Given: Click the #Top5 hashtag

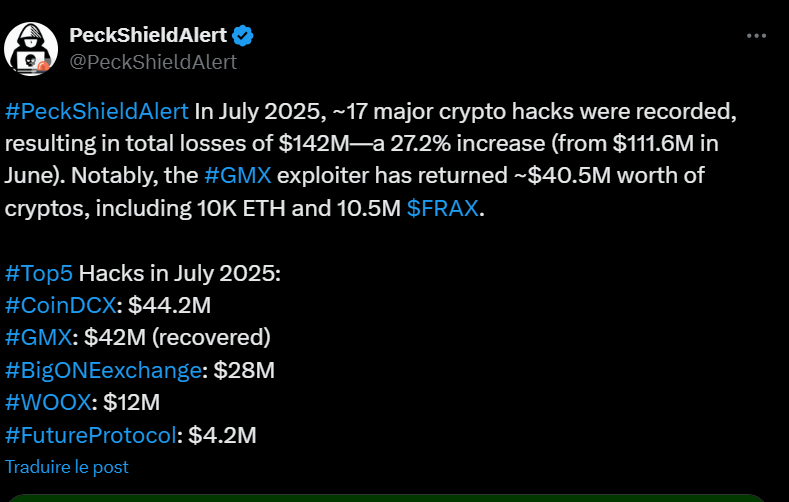Looking at the screenshot, I should [x=38, y=274].
